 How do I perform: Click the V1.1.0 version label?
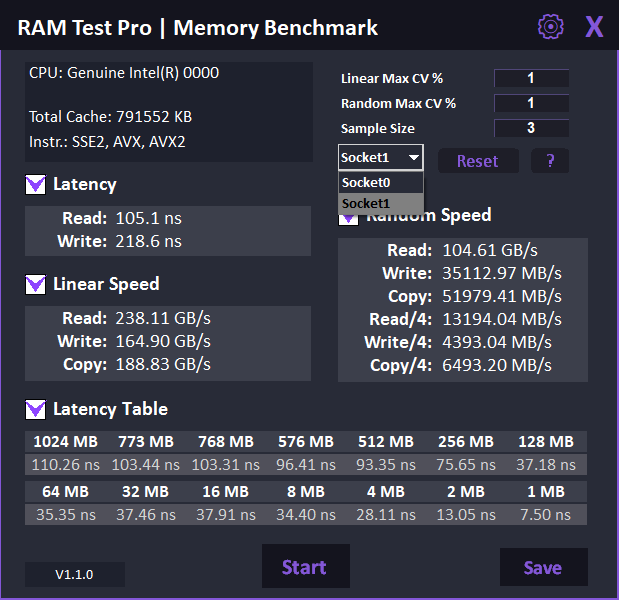(74, 574)
